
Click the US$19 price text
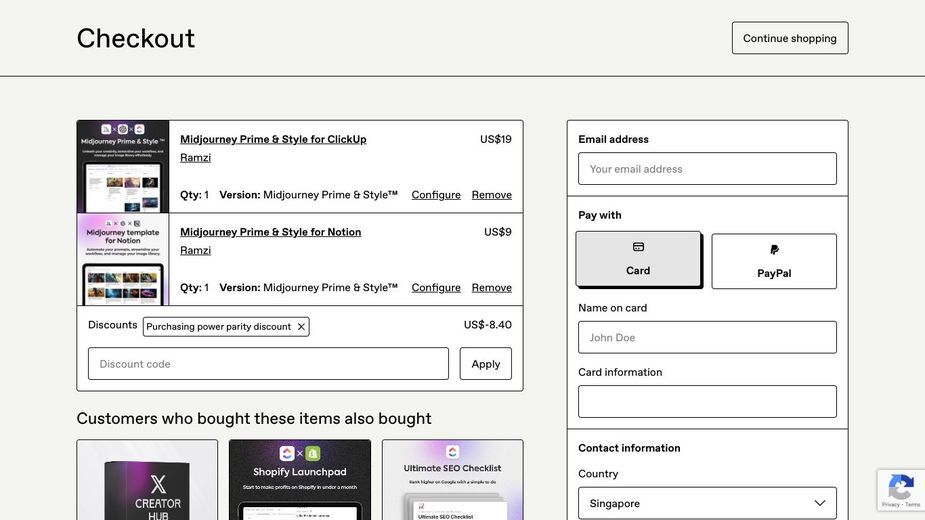496,139
